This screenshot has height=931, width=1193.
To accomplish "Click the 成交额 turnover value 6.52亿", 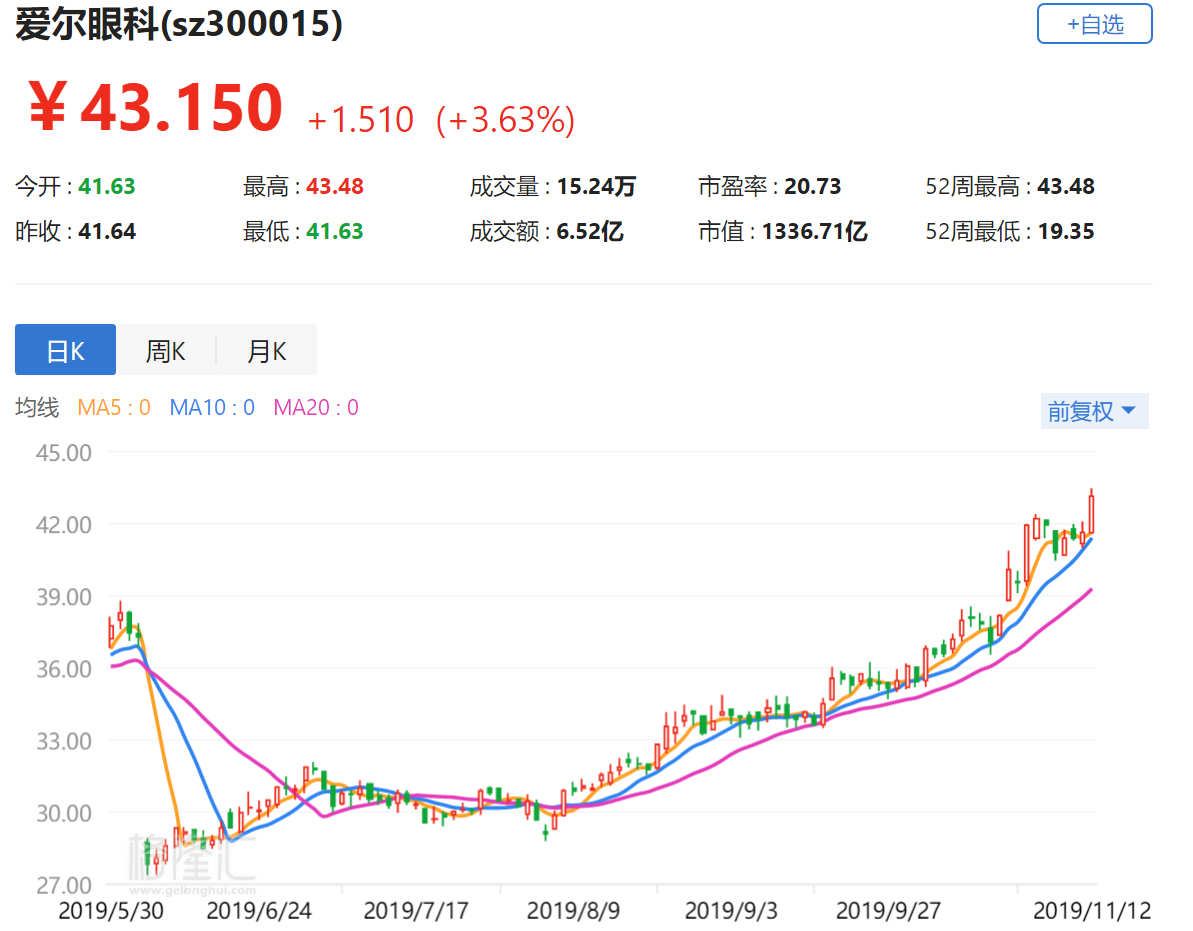I will pyautogui.click(x=590, y=231).
